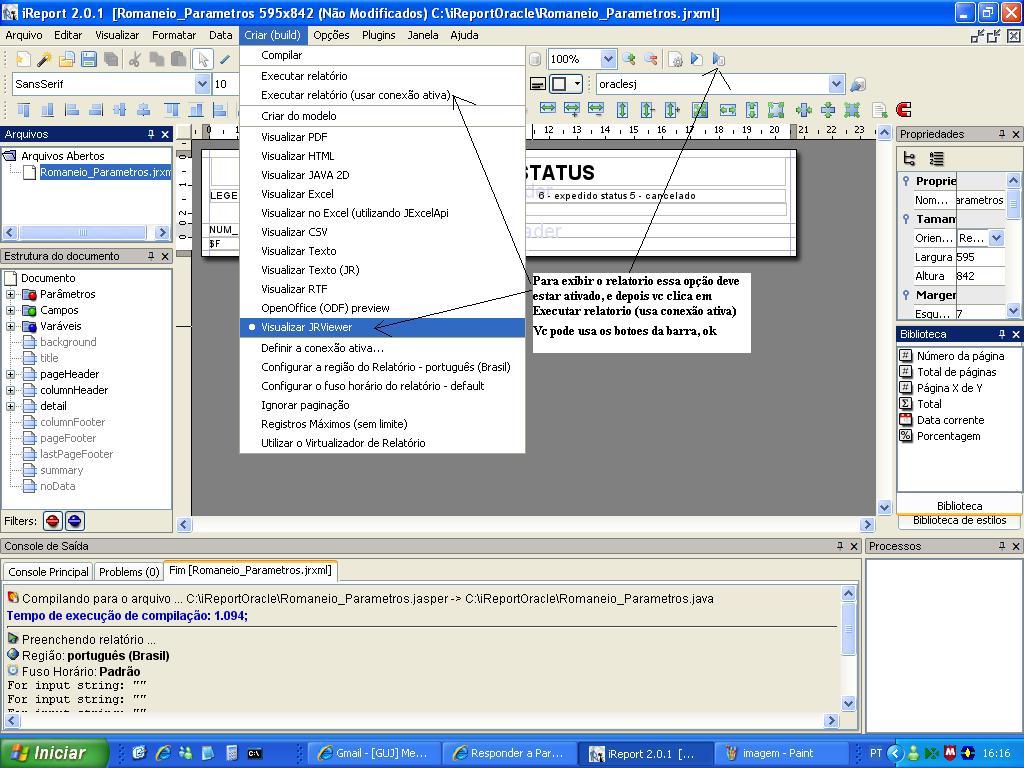1024x768 pixels.
Task: Open the Formatar menu
Action: point(174,35)
